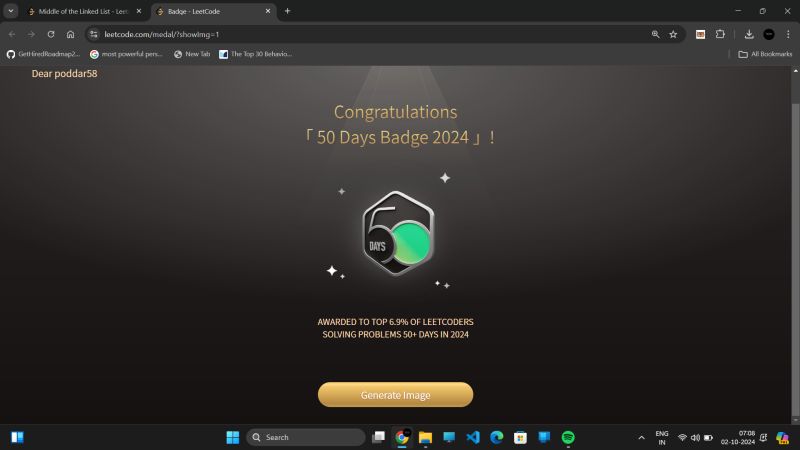Open the most powerful pers... bookmark

(126, 54)
